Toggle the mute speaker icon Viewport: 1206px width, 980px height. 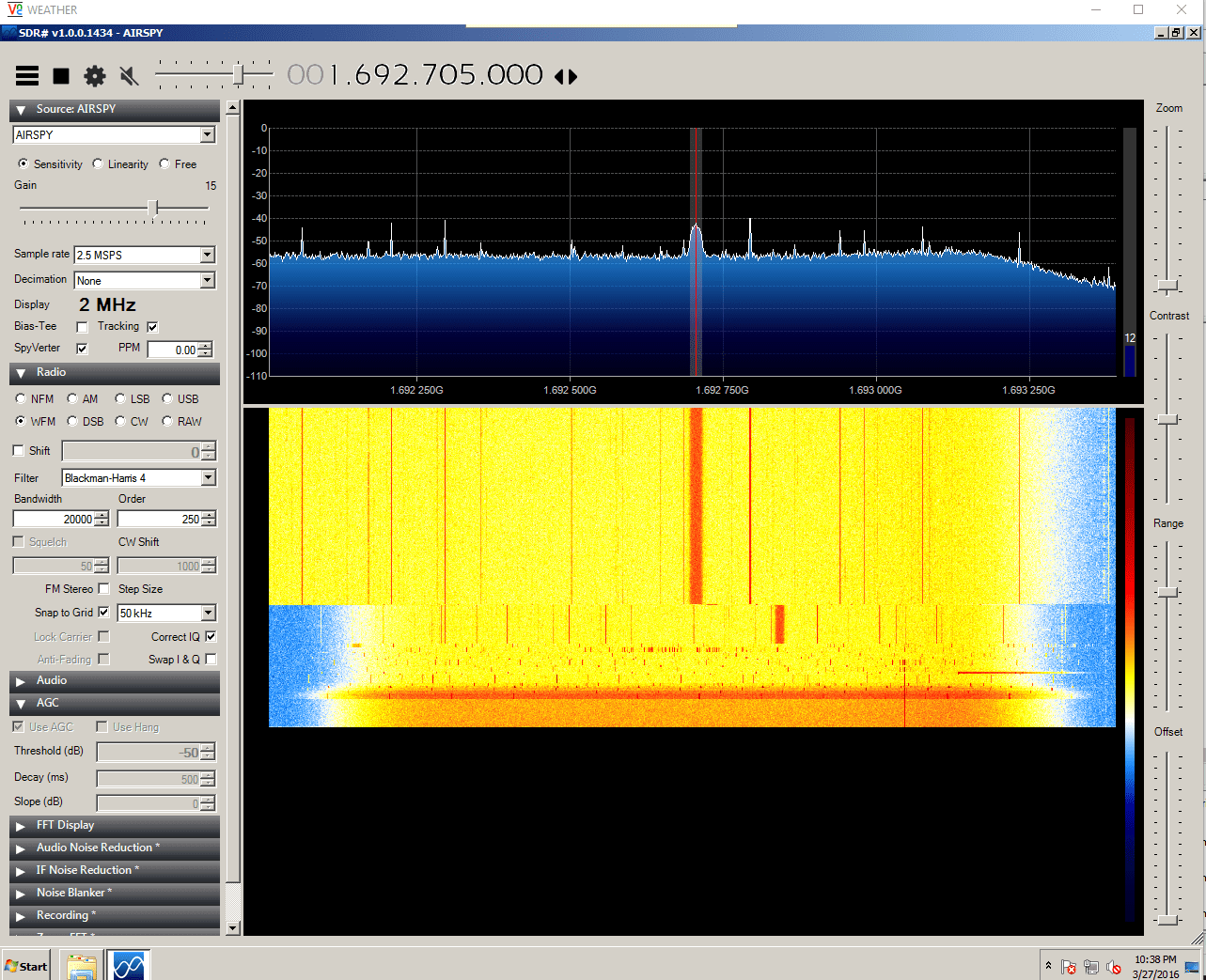[130, 76]
